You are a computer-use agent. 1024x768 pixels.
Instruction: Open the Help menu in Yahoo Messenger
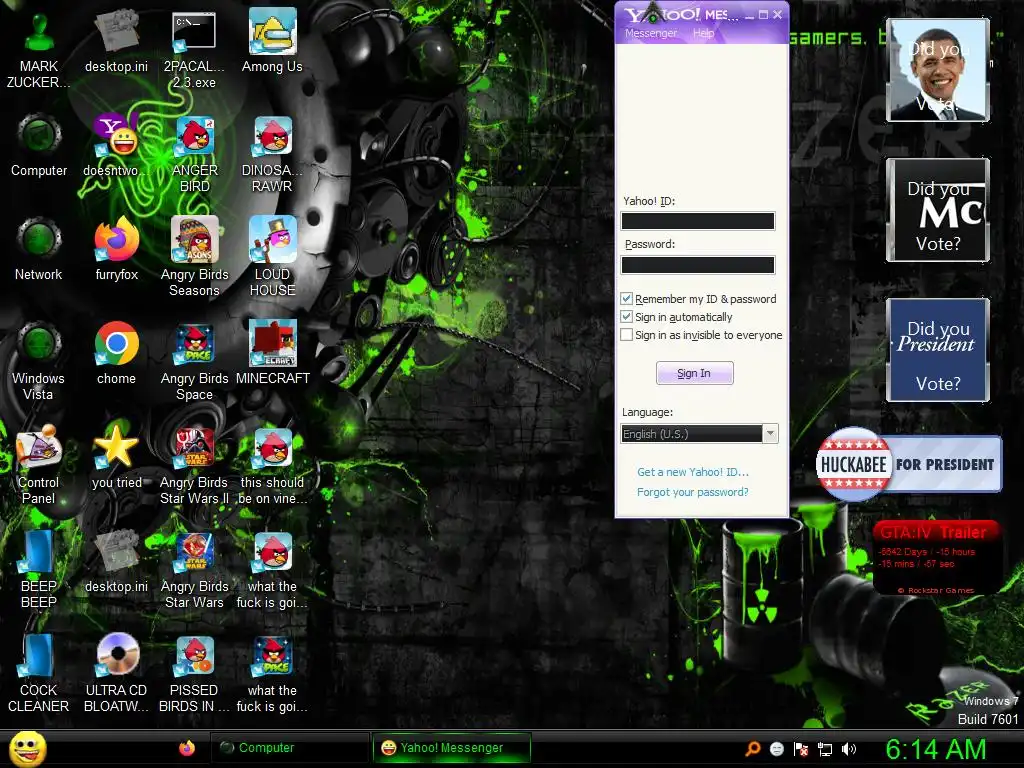(x=703, y=33)
